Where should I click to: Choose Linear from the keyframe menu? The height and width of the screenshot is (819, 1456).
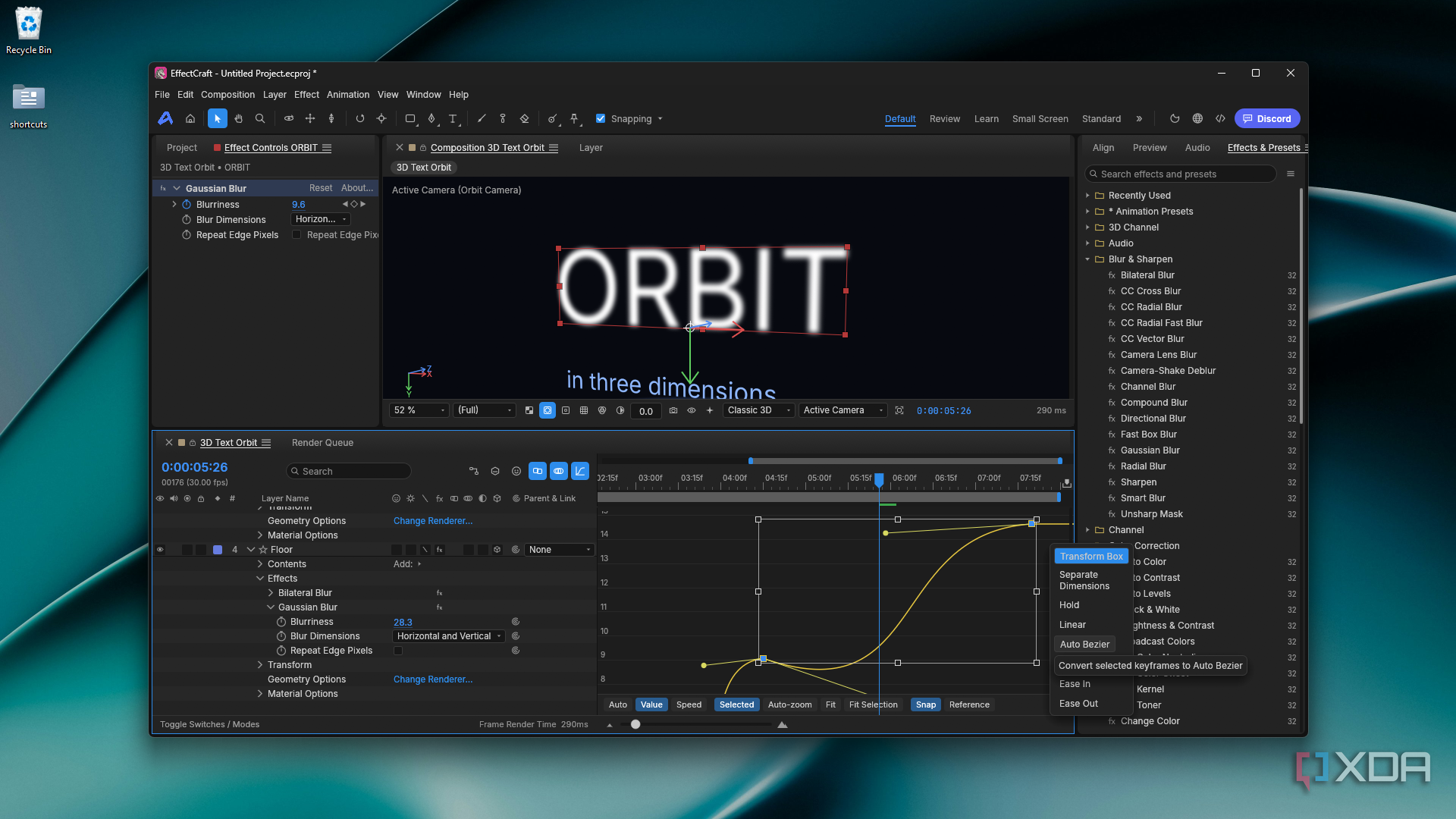pyautogui.click(x=1072, y=625)
